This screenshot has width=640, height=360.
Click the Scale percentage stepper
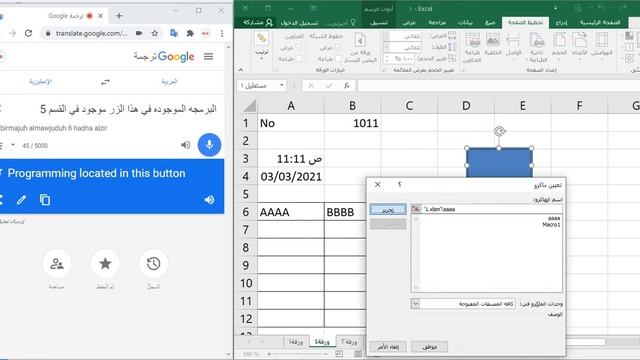386,59
